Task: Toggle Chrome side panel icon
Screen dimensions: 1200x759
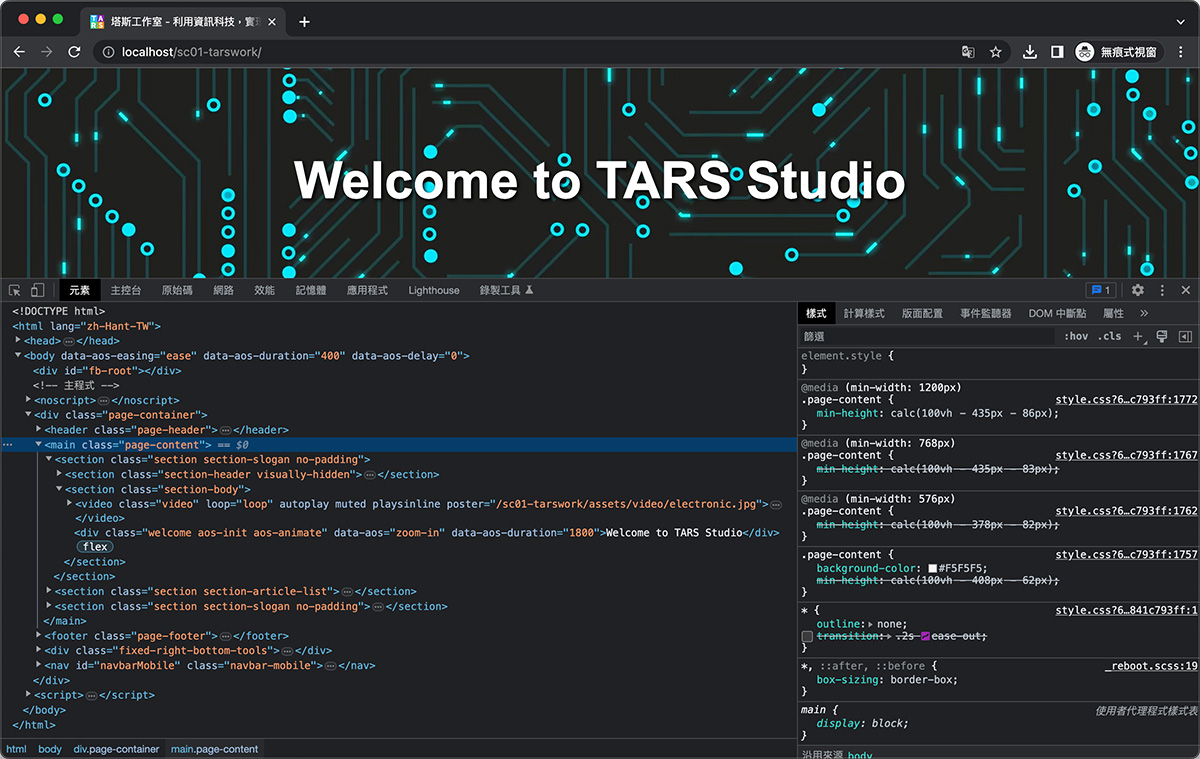Action: pos(1057,52)
